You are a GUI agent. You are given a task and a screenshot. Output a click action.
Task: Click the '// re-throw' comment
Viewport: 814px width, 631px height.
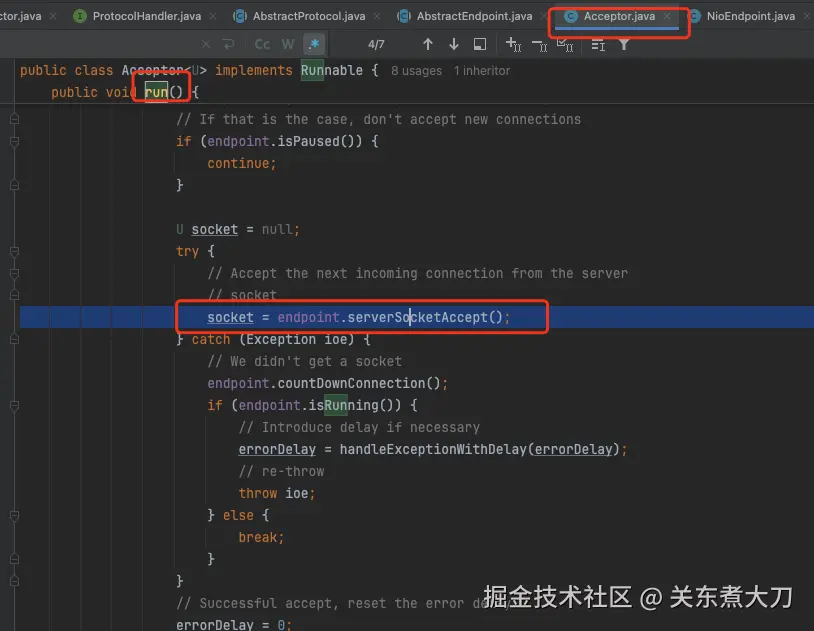click(x=281, y=472)
